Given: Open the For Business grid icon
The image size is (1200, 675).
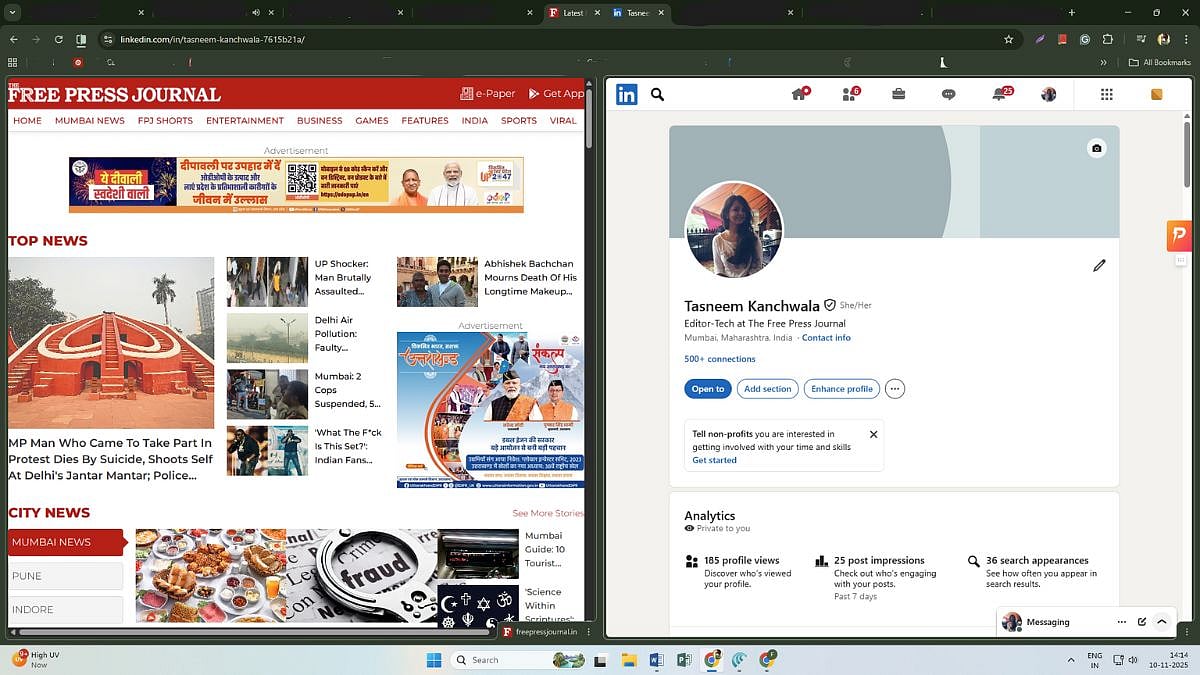Looking at the screenshot, I should (1106, 93).
